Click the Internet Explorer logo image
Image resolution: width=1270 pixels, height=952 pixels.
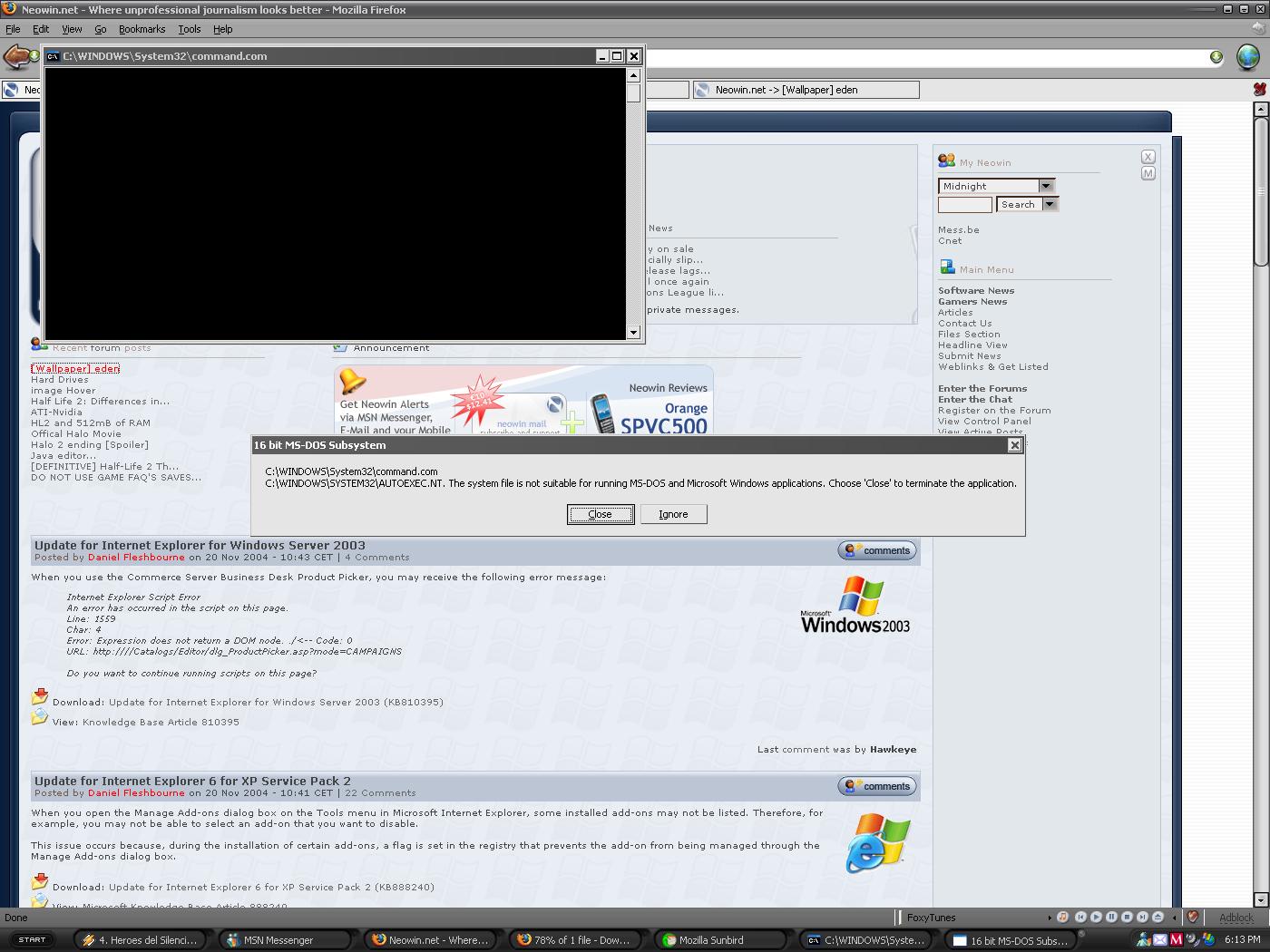pos(877,843)
